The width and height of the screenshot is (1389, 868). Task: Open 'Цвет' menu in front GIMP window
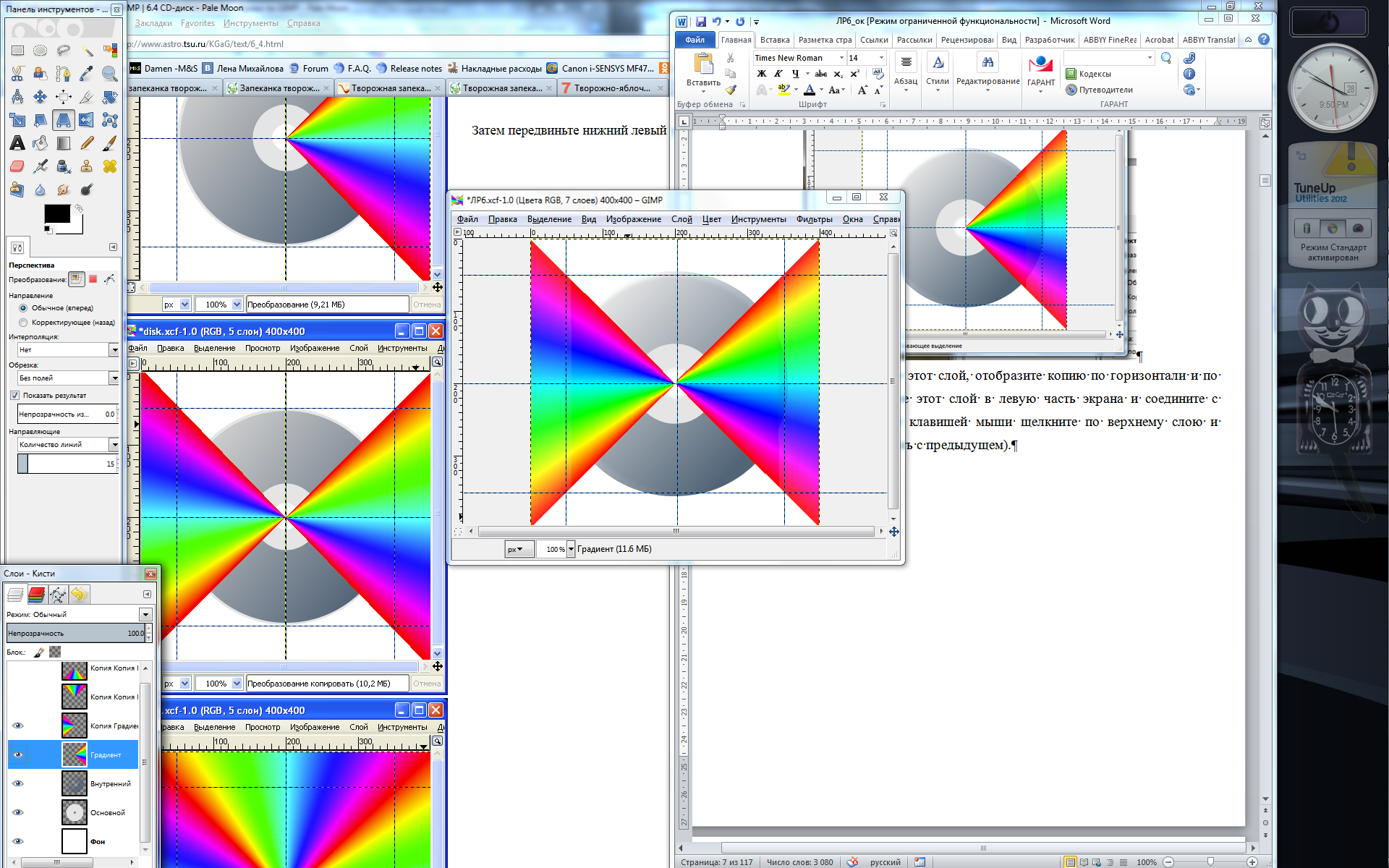pyautogui.click(x=712, y=219)
